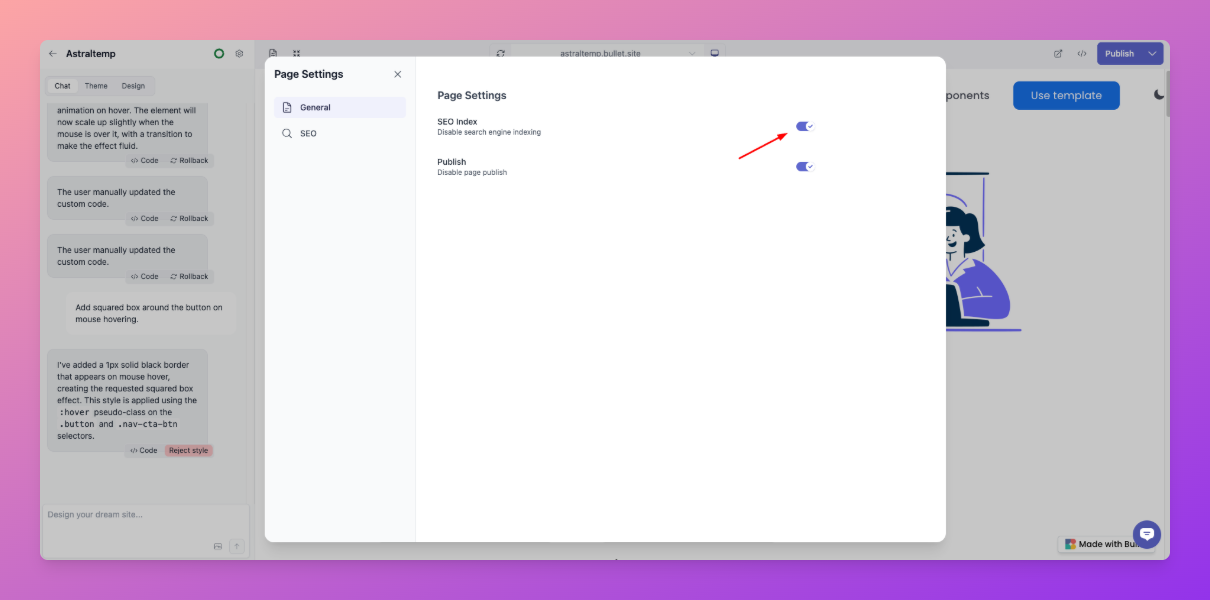
Task: Toggle the SEO Index switch
Action: [805, 126]
